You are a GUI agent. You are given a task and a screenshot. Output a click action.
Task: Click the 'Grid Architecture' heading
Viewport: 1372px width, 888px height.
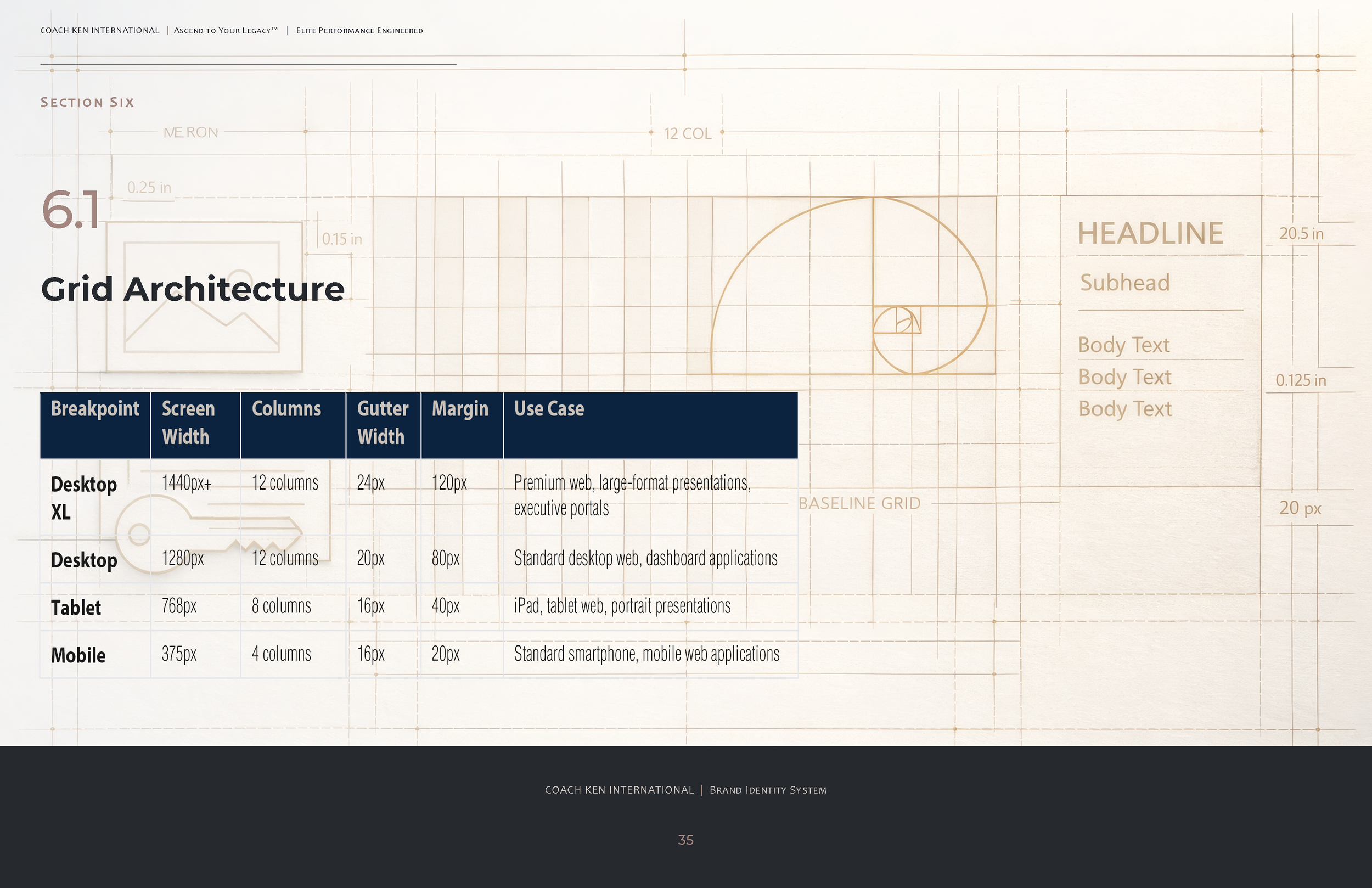click(193, 289)
